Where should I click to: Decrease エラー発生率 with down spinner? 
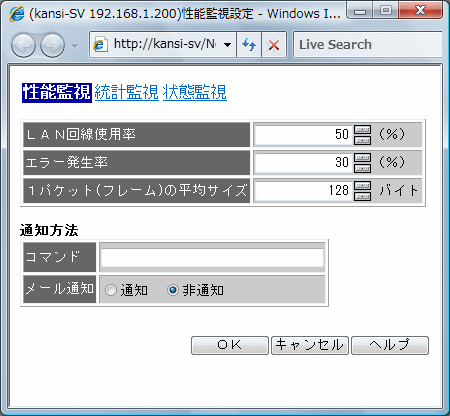(362, 168)
